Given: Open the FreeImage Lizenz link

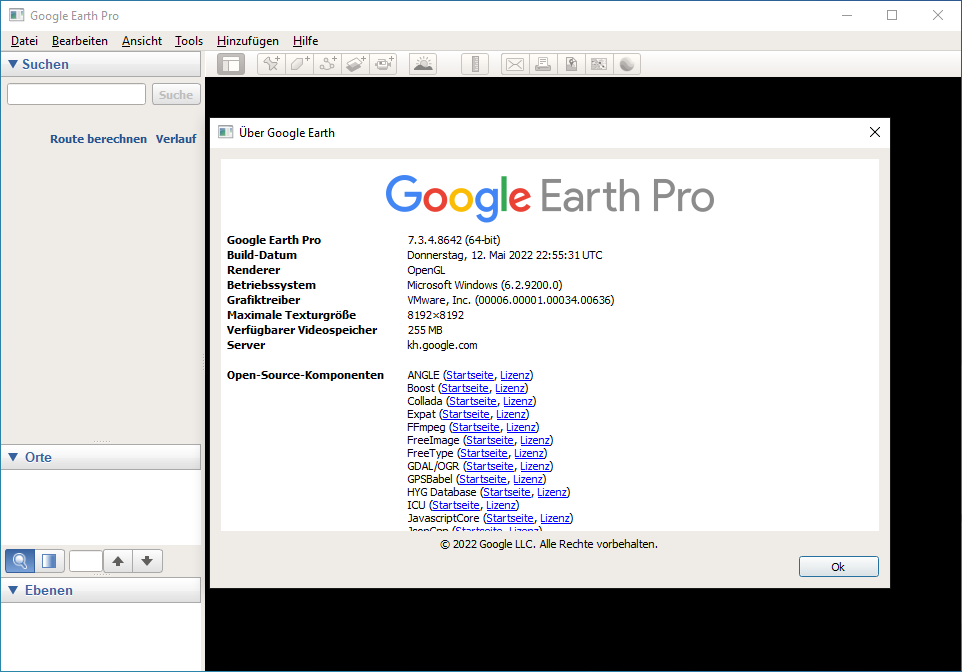Looking at the screenshot, I should point(535,440).
